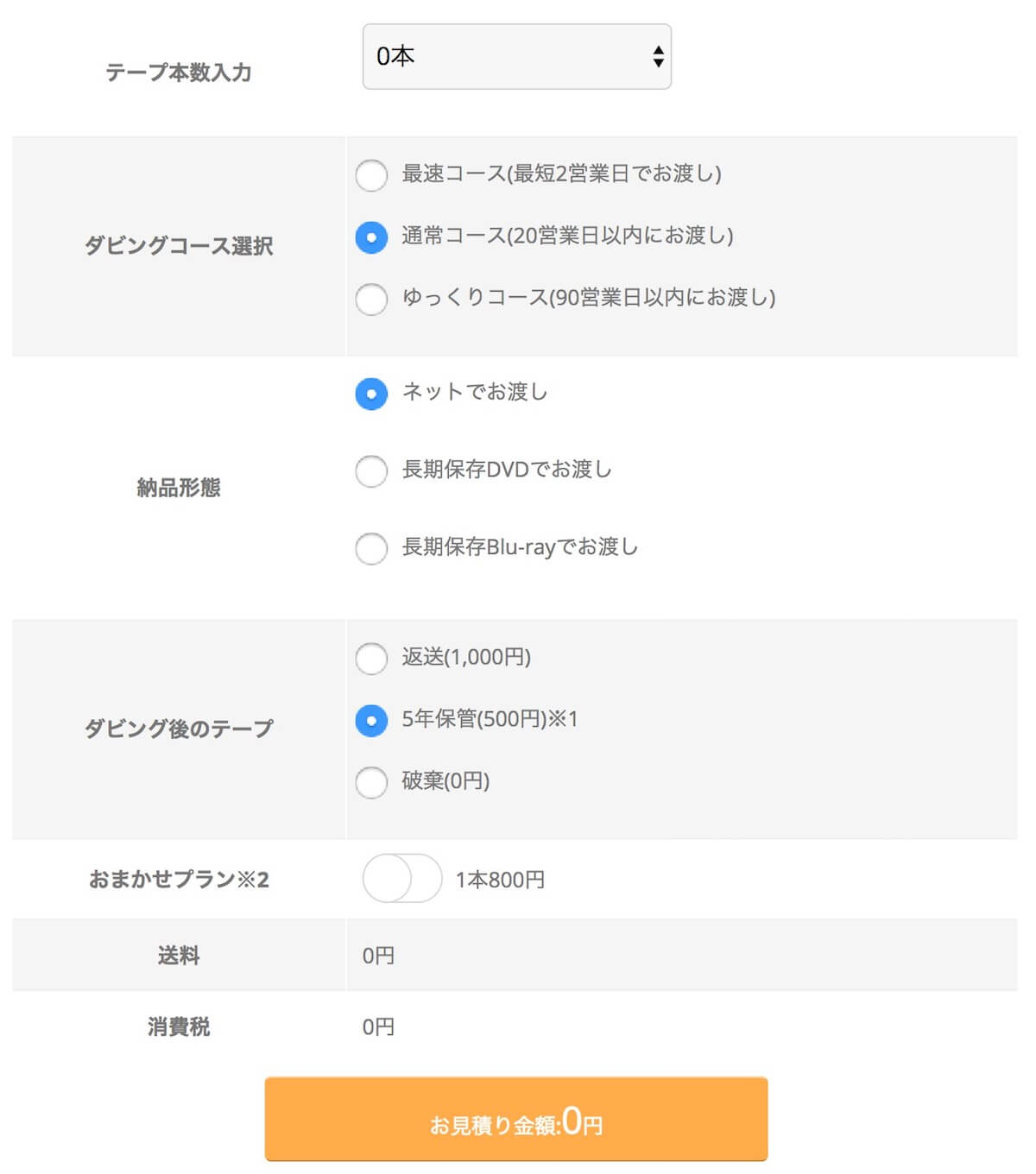This screenshot has height=1174, width=1036.
Task: Select 破棄(0円) disposal option
Action: point(371,782)
